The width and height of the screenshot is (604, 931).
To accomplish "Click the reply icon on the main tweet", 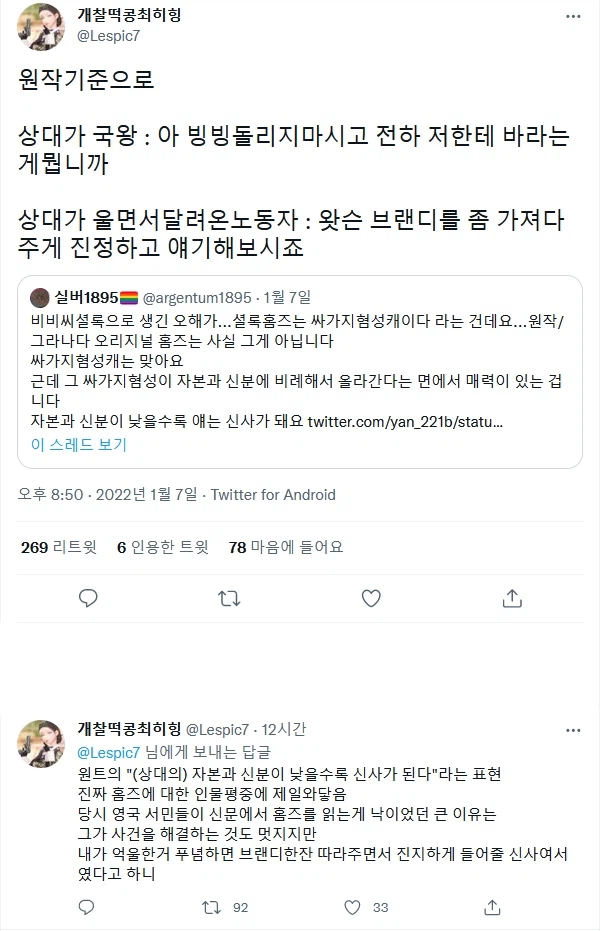I will tap(89, 597).
